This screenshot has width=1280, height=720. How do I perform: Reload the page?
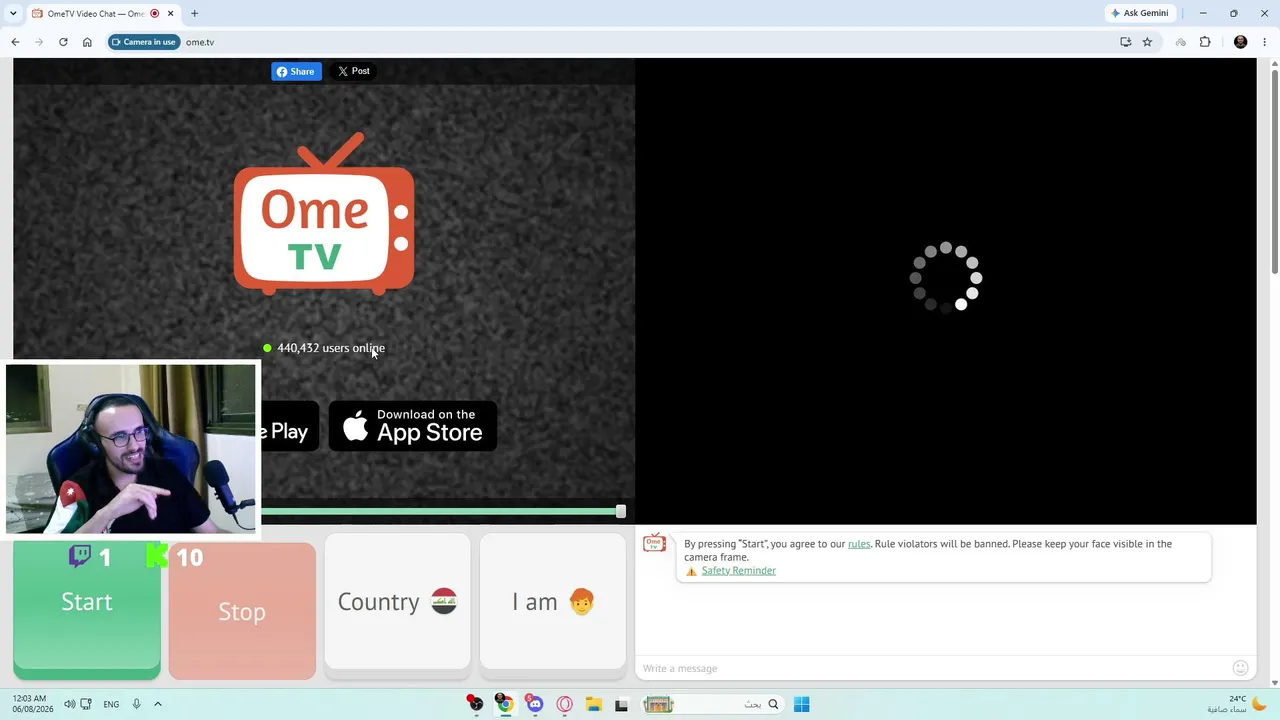click(x=63, y=42)
